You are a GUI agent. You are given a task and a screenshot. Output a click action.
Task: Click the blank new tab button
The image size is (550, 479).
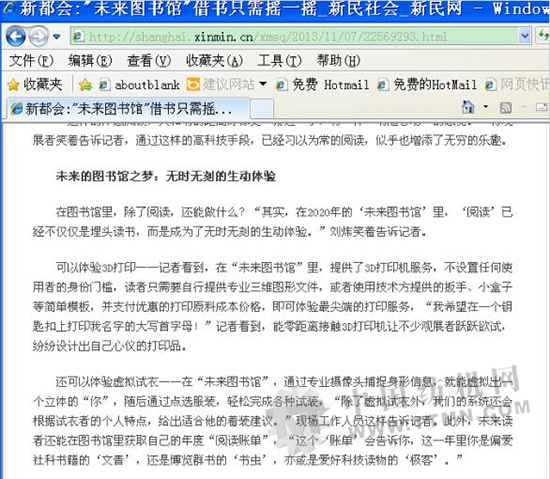pos(262,108)
